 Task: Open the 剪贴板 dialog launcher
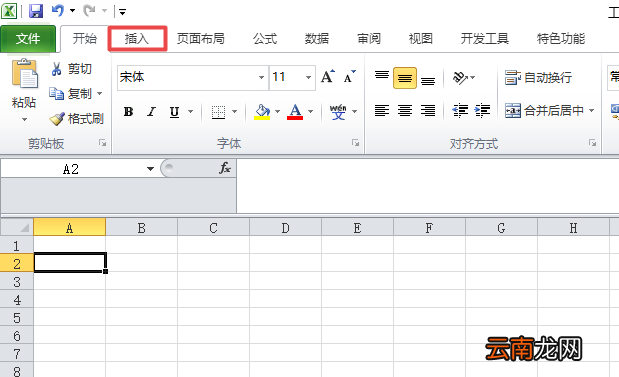point(103,143)
